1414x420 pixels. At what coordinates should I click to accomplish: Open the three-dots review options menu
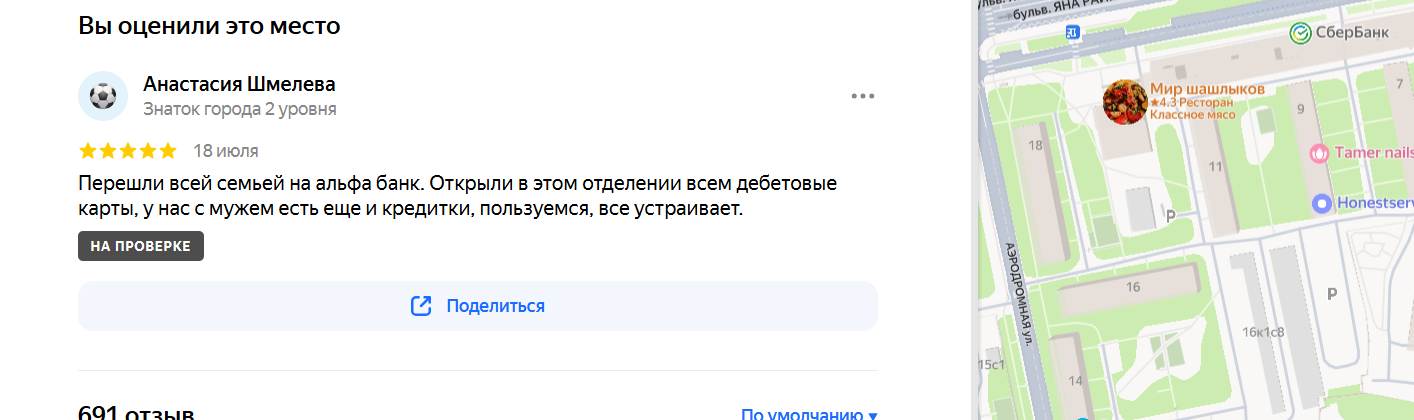click(863, 96)
